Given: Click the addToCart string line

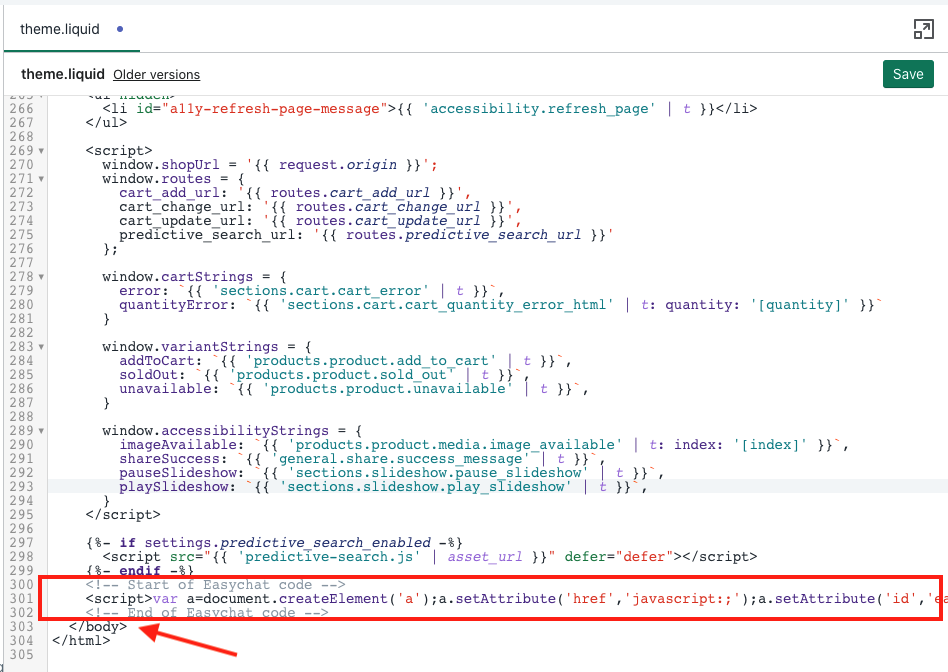Looking at the screenshot, I should [345, 361].
